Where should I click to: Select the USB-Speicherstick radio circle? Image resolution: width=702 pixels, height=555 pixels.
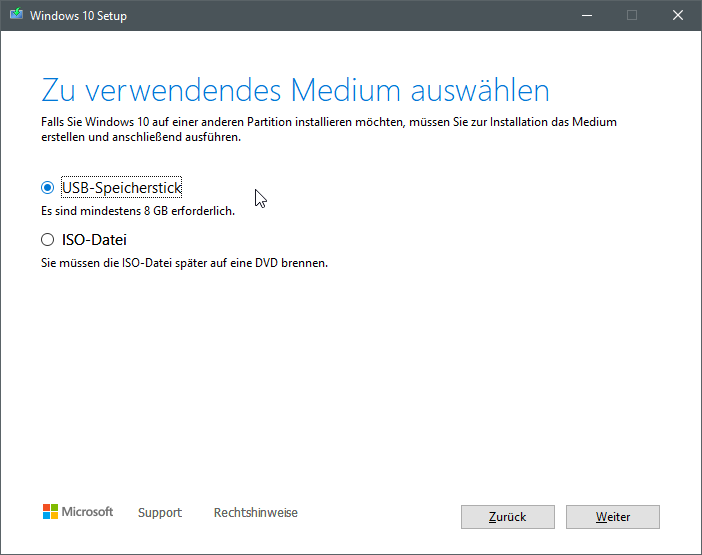[x=47, y=187]
